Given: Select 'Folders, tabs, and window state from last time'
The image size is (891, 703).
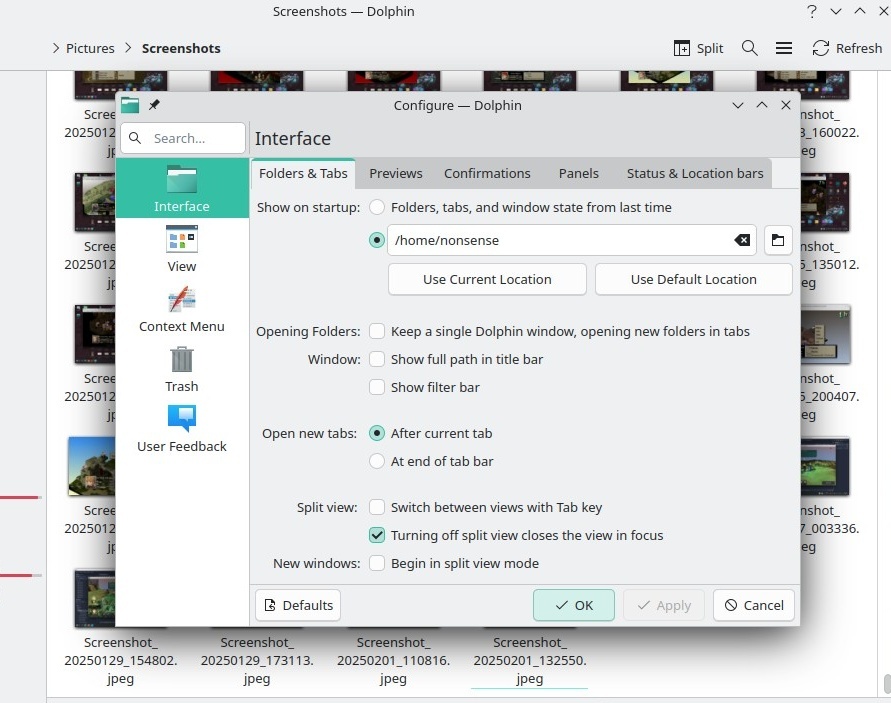Looking at the screenshot, I should pos(377,207).
